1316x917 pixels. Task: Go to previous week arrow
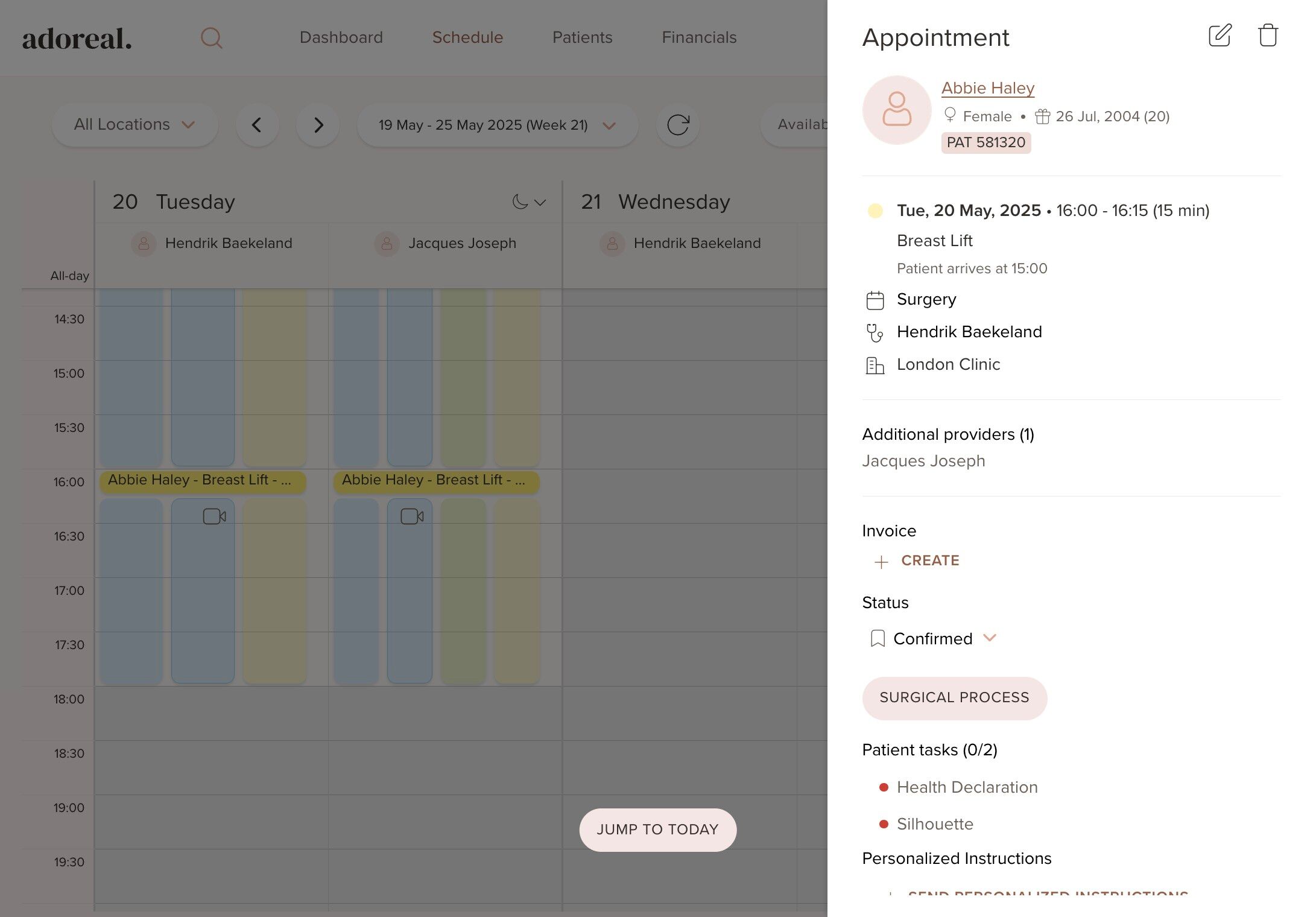coord(257,125)
